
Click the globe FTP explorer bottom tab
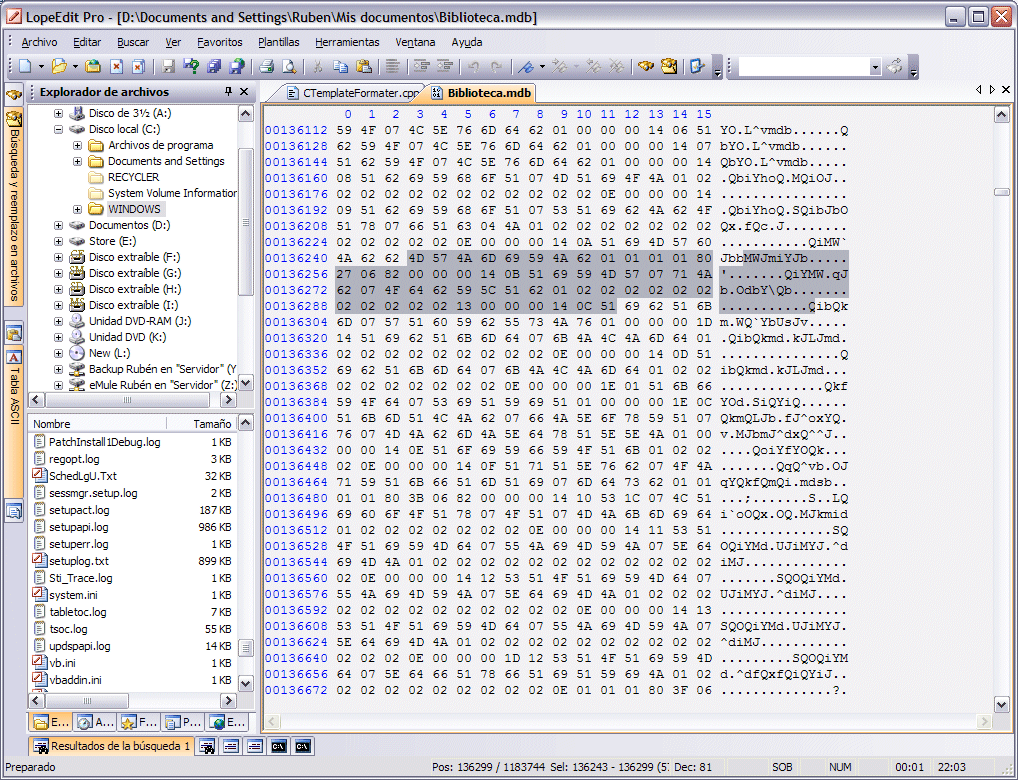(x=227, y=722)
